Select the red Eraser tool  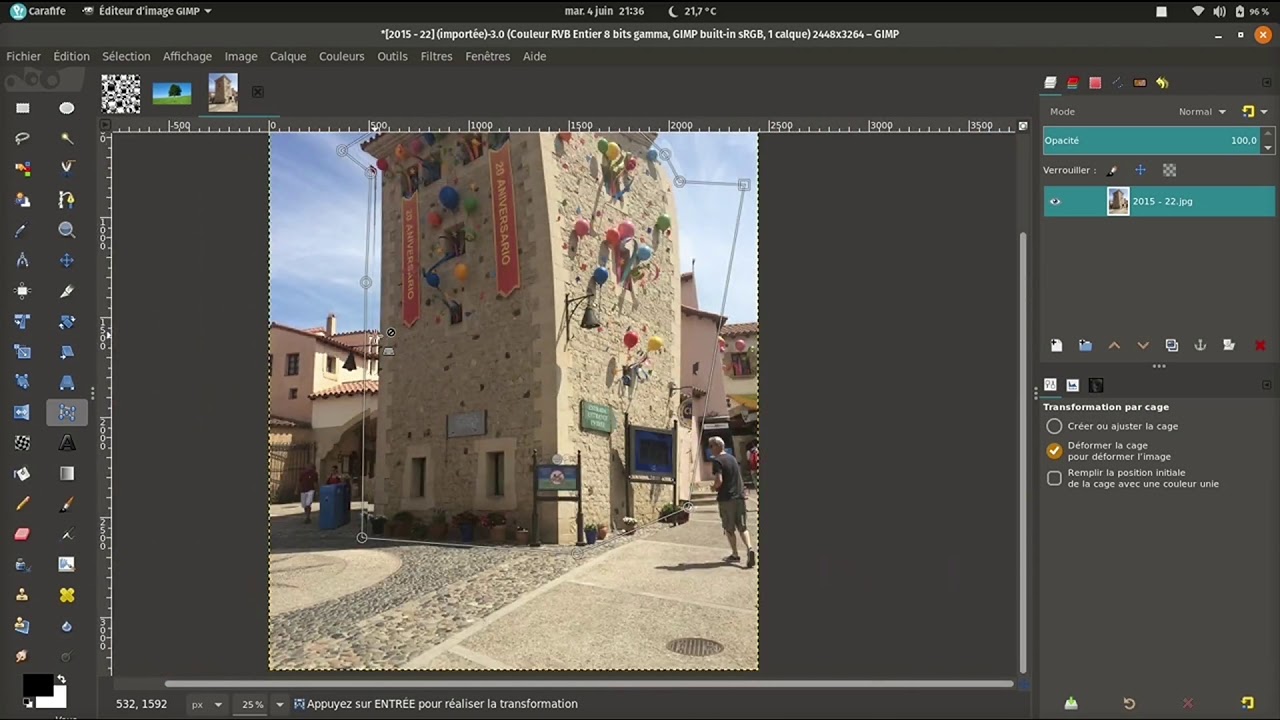click(x=22, y=534)
